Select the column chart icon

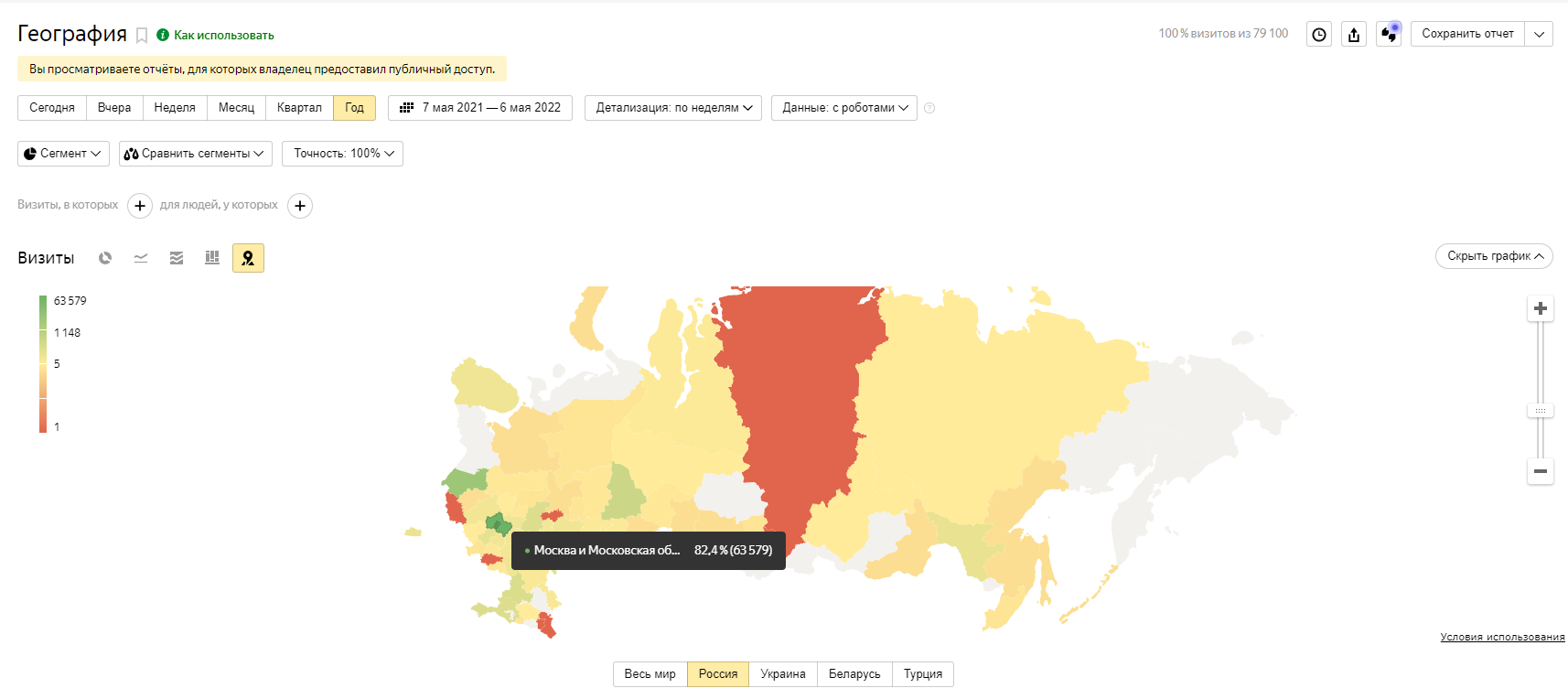pyautogui.click(x=212, y=258)
